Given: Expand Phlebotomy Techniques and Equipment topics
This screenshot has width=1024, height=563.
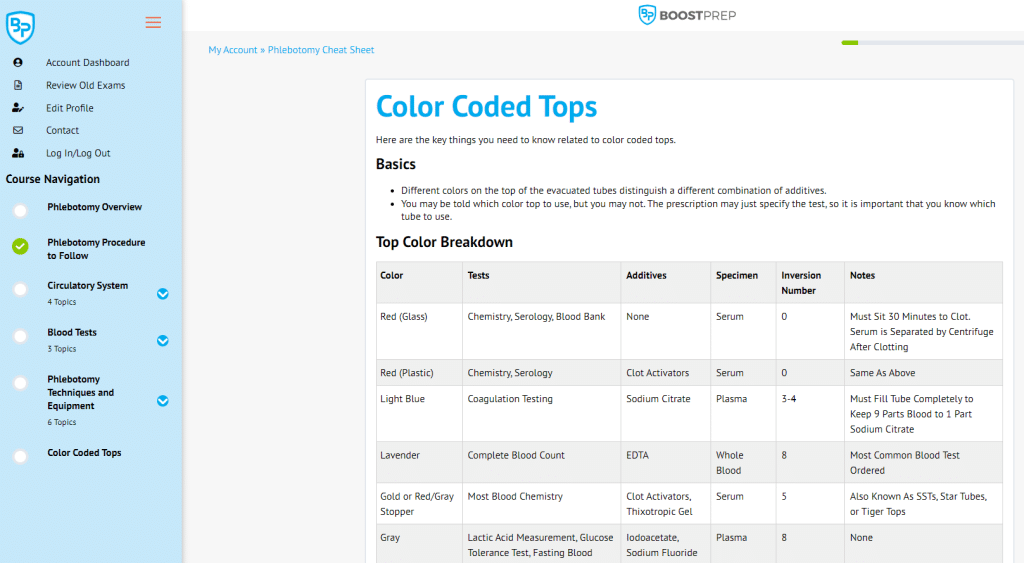Looking at the screenshot, I should point(163,401).
